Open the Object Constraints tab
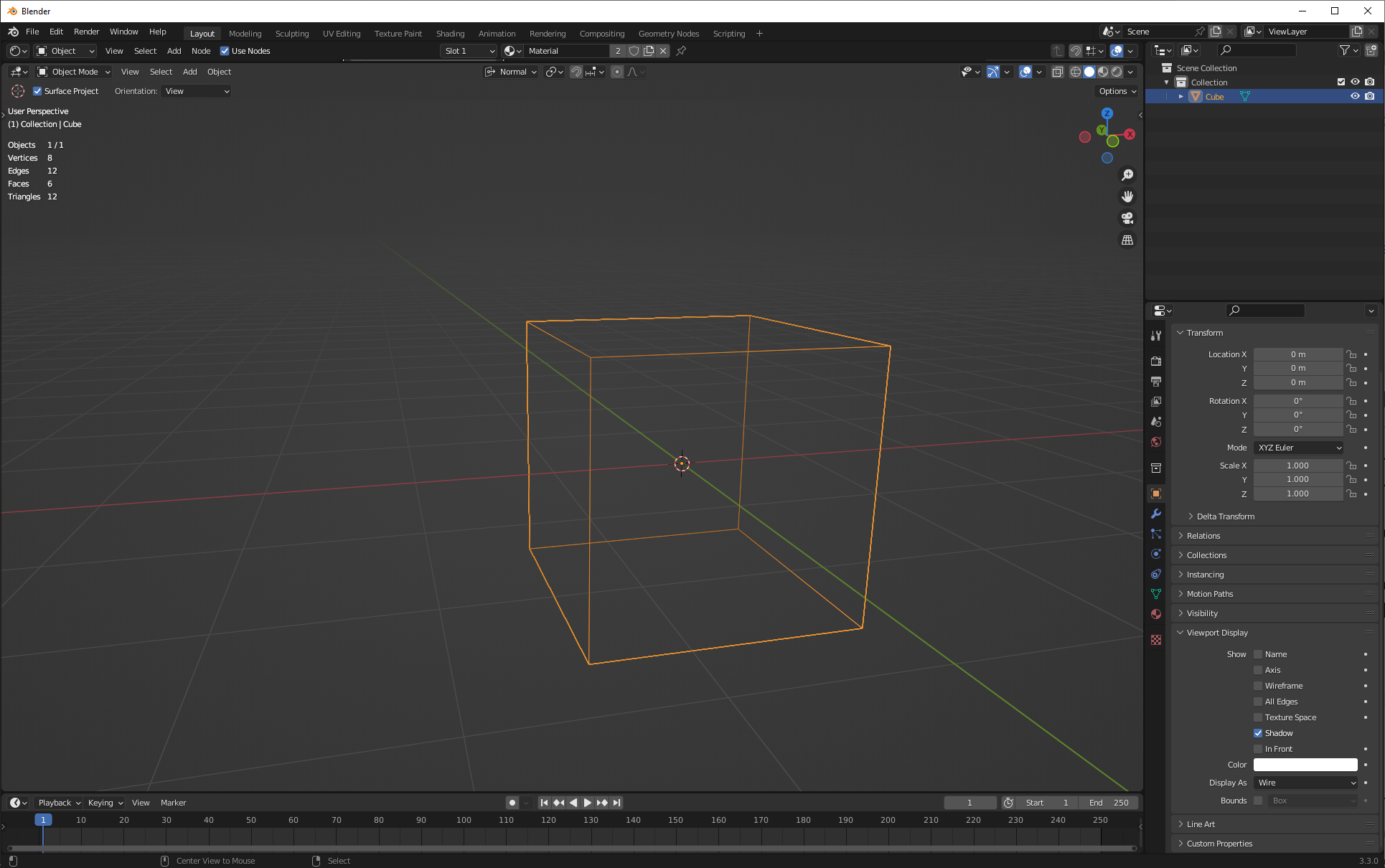This screenshot has height=868, width=1385. click(x=1156, y=574)
